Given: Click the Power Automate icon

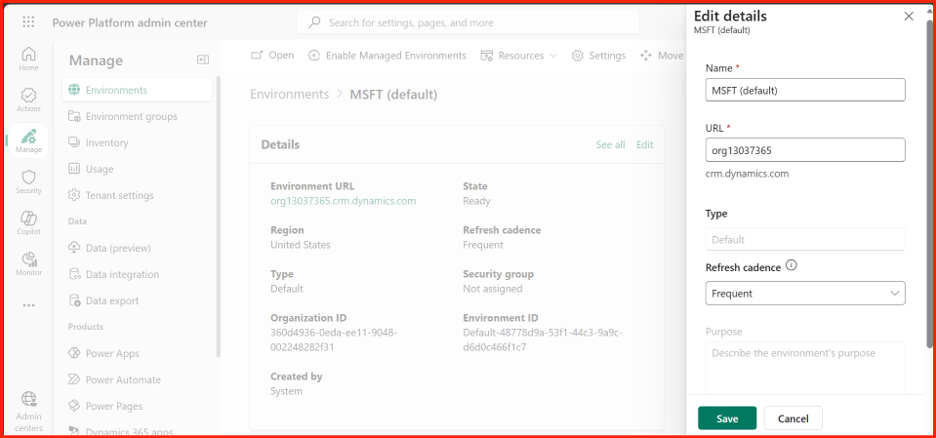Looking at the screenshot, I should point(74,380).
